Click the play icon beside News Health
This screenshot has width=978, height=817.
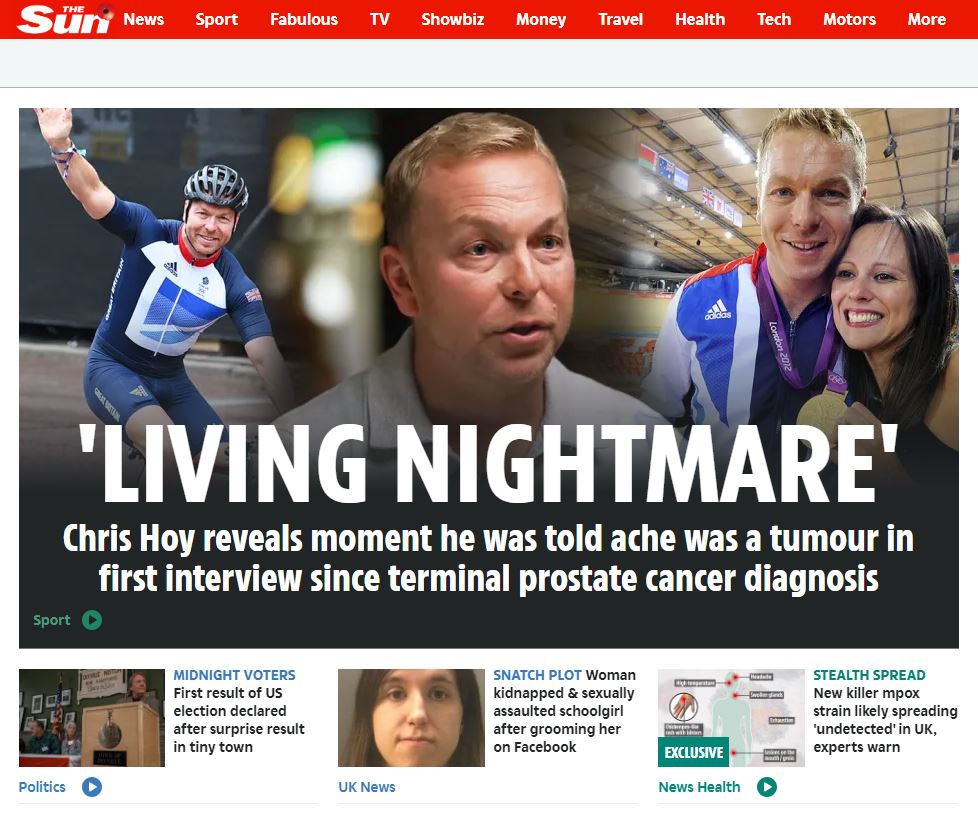pos(767,787)
